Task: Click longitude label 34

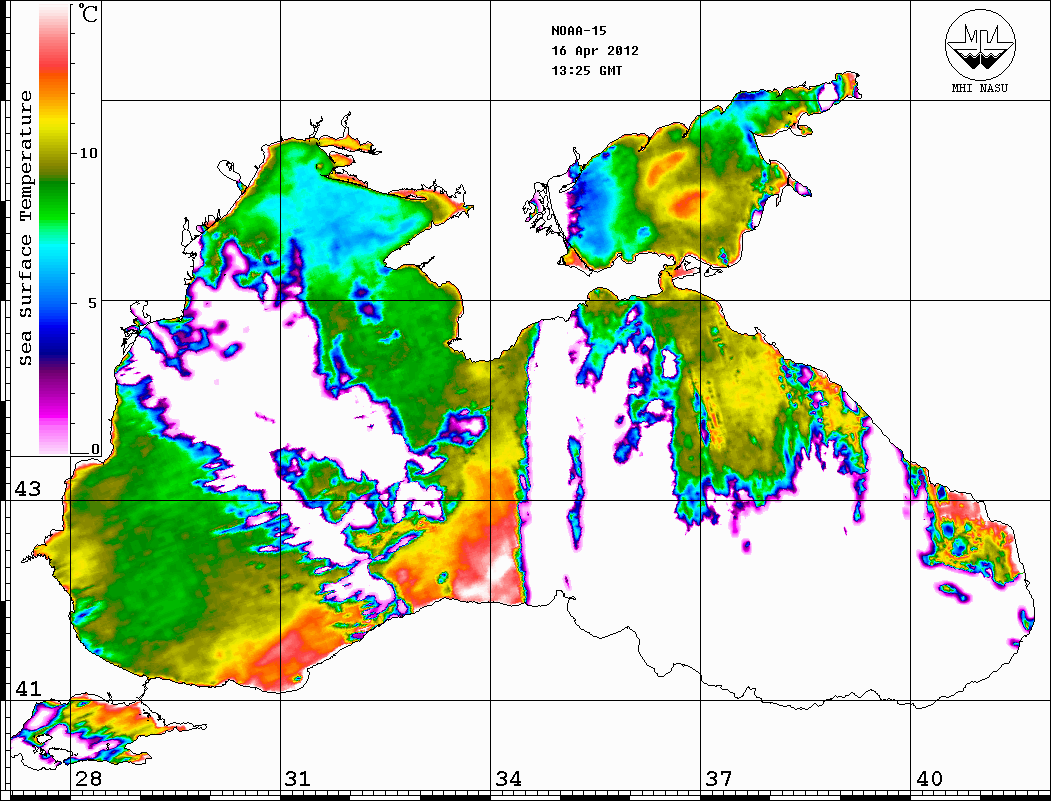Action: 508,778
